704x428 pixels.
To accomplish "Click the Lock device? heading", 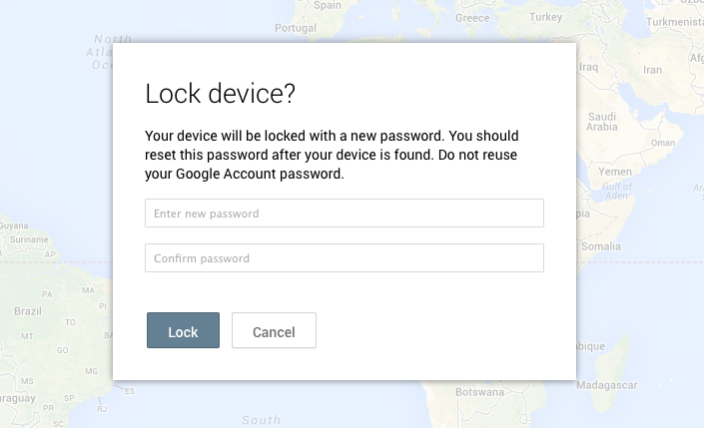I will (220, 94).
